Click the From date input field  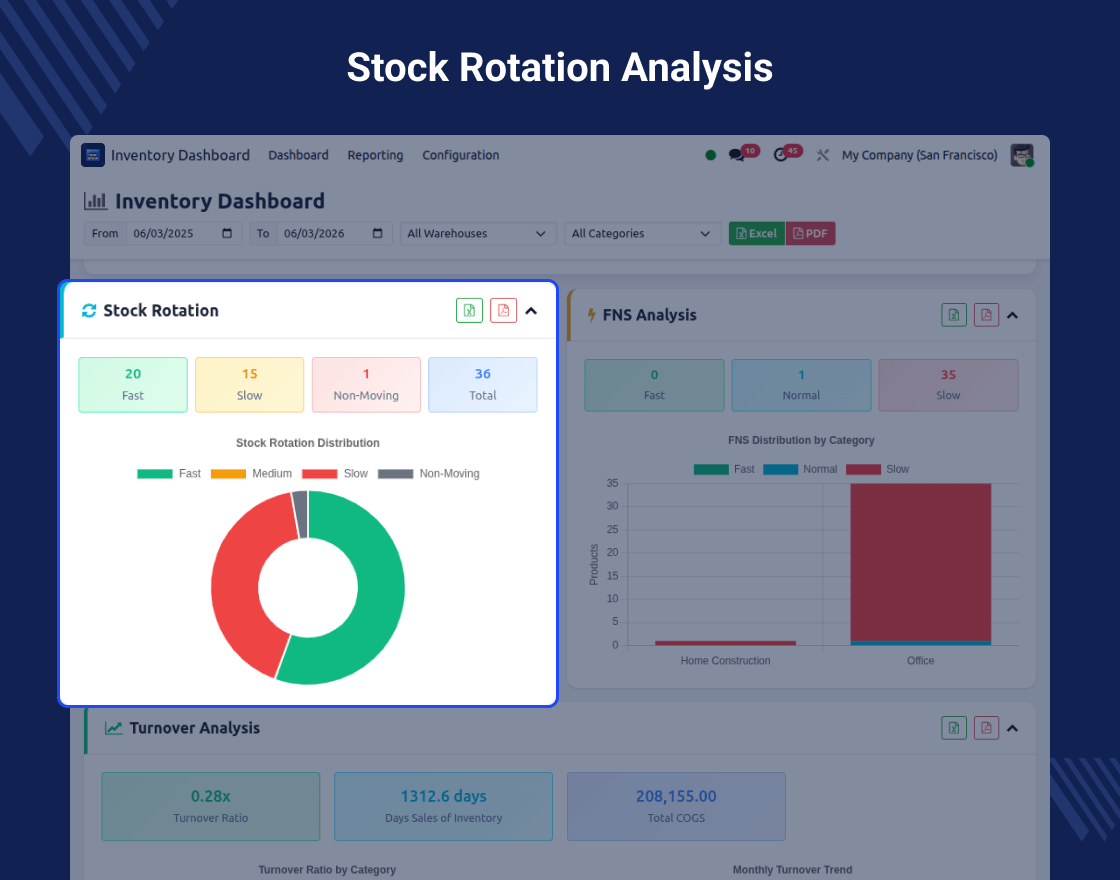coord(184,234)
